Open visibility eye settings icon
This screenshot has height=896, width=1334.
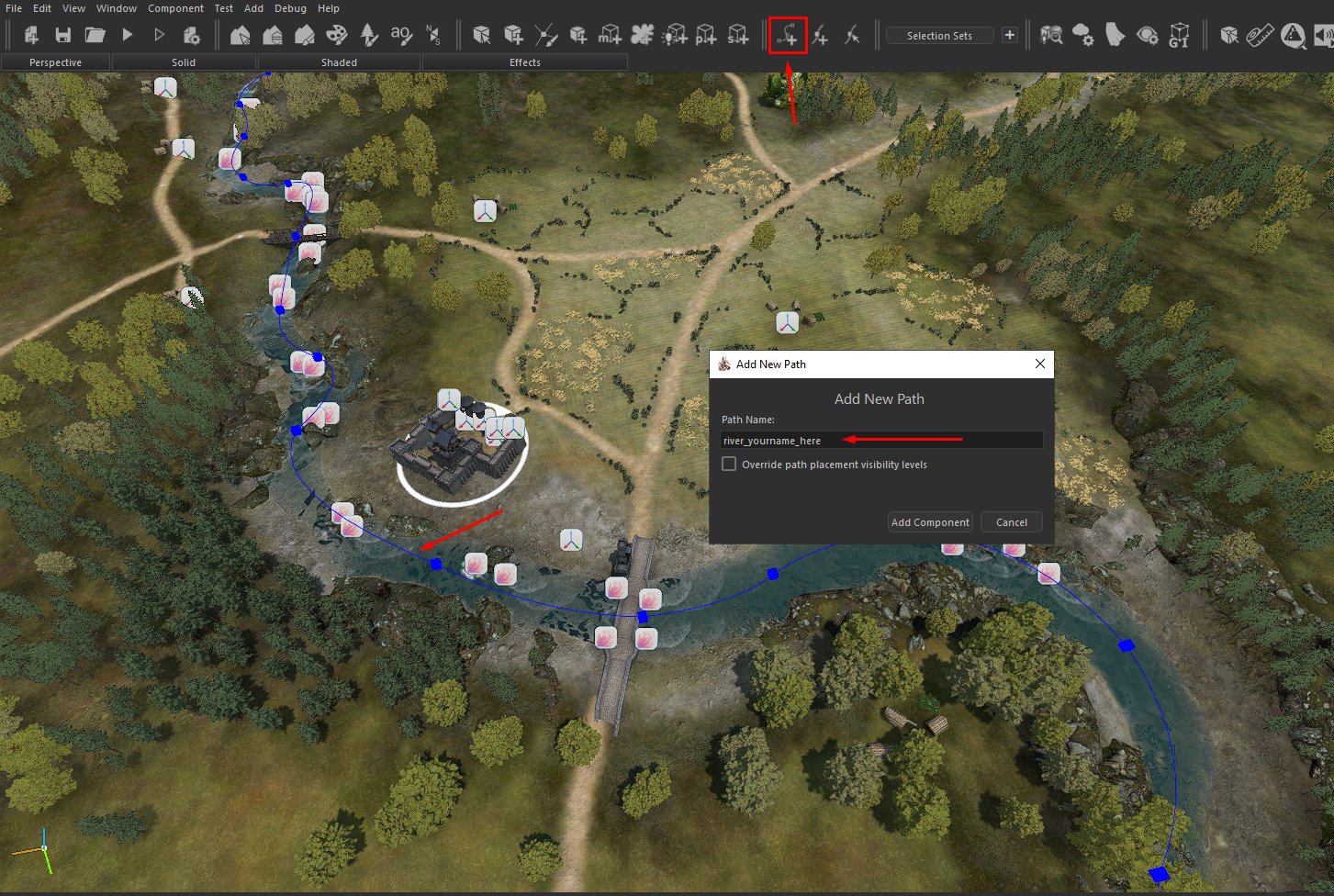click(1147, 35)
